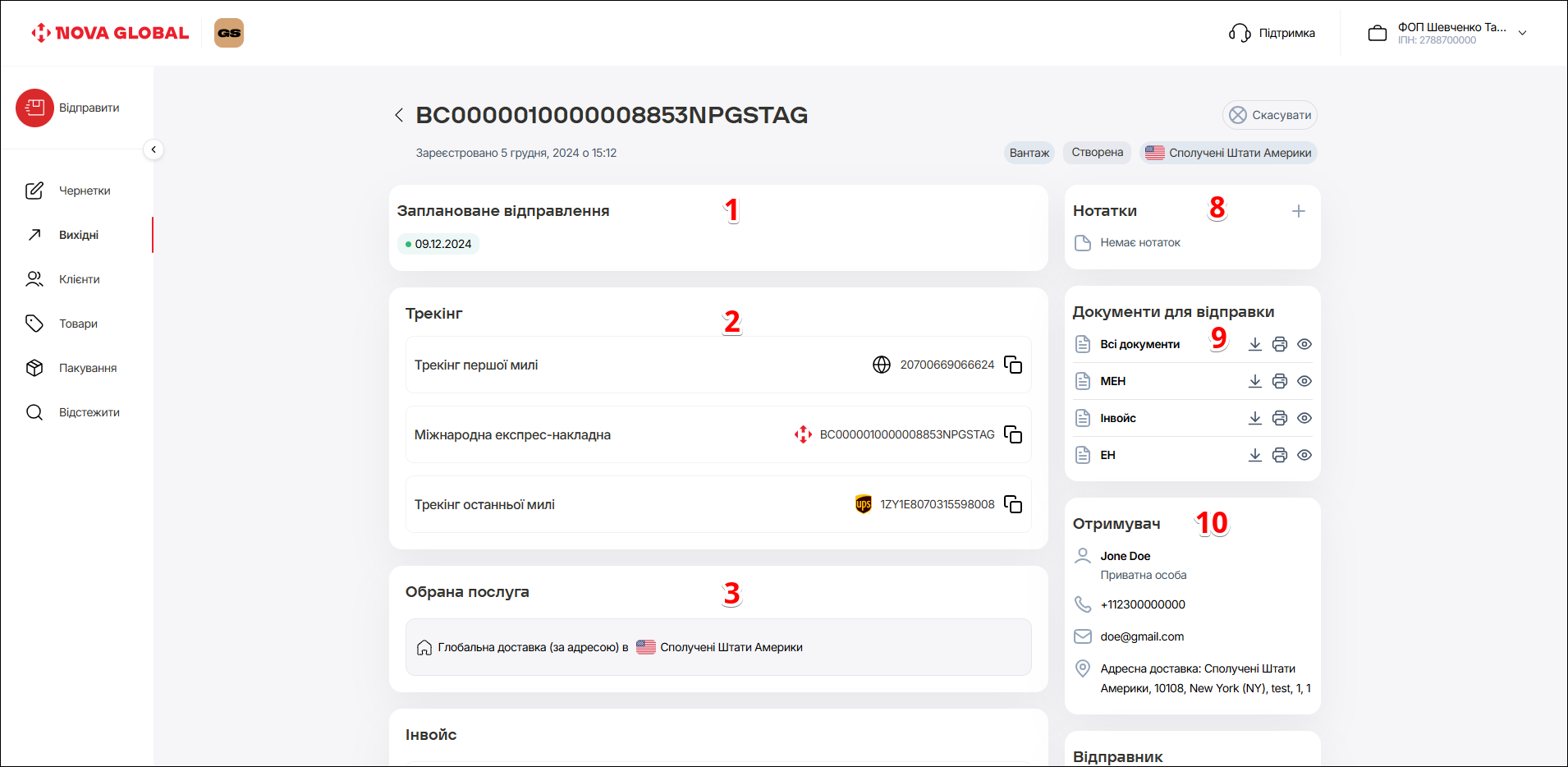Add a new note with plus icon
The image size is (1568, 767).
(1298, 211)
